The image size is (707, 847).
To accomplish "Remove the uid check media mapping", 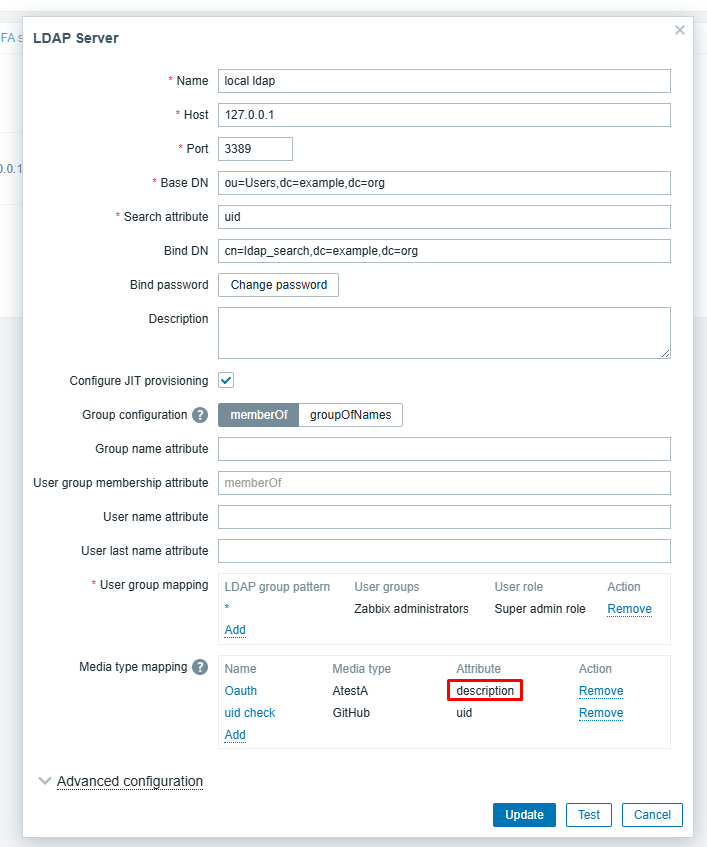I will click(x=601, y=713).
